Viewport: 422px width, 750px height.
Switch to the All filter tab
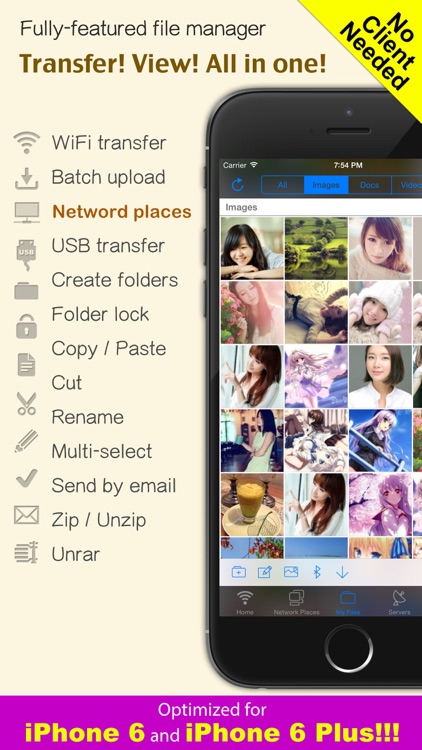coord(282,185)
